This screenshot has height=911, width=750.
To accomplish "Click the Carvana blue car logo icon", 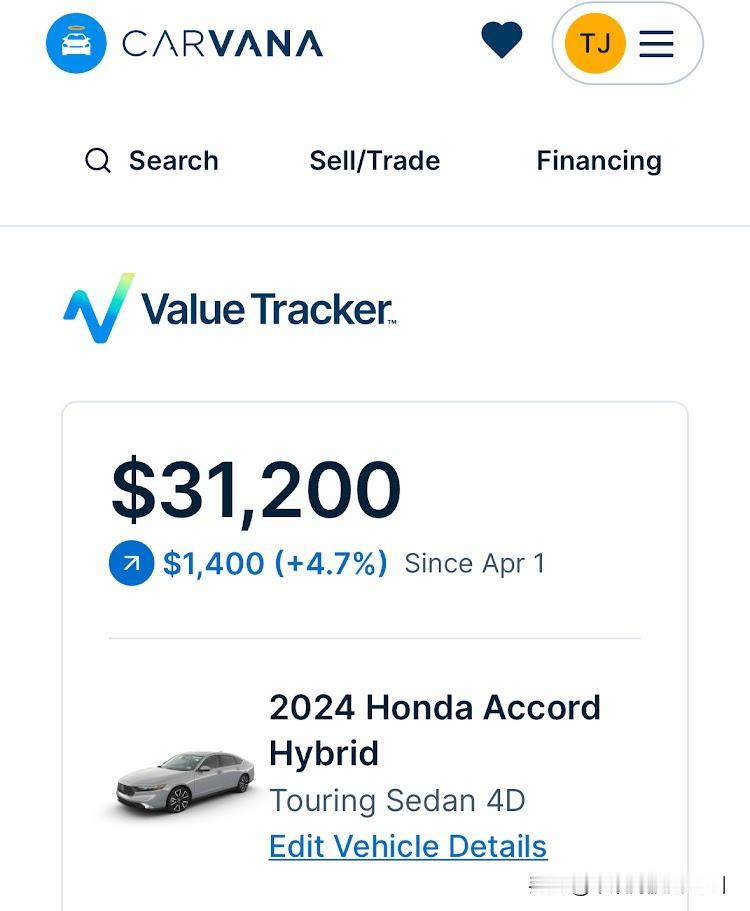I will [x=76, y=44].
